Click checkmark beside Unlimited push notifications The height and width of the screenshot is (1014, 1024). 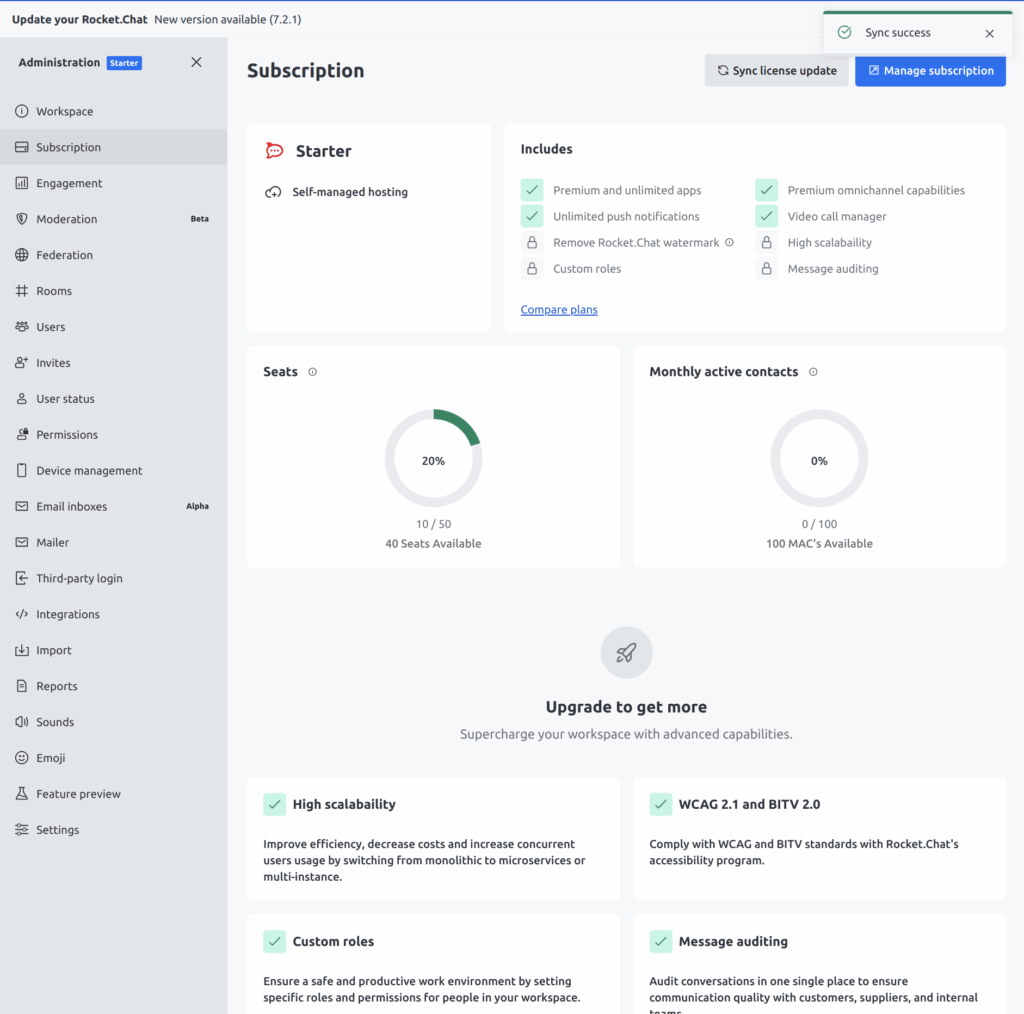532,216
